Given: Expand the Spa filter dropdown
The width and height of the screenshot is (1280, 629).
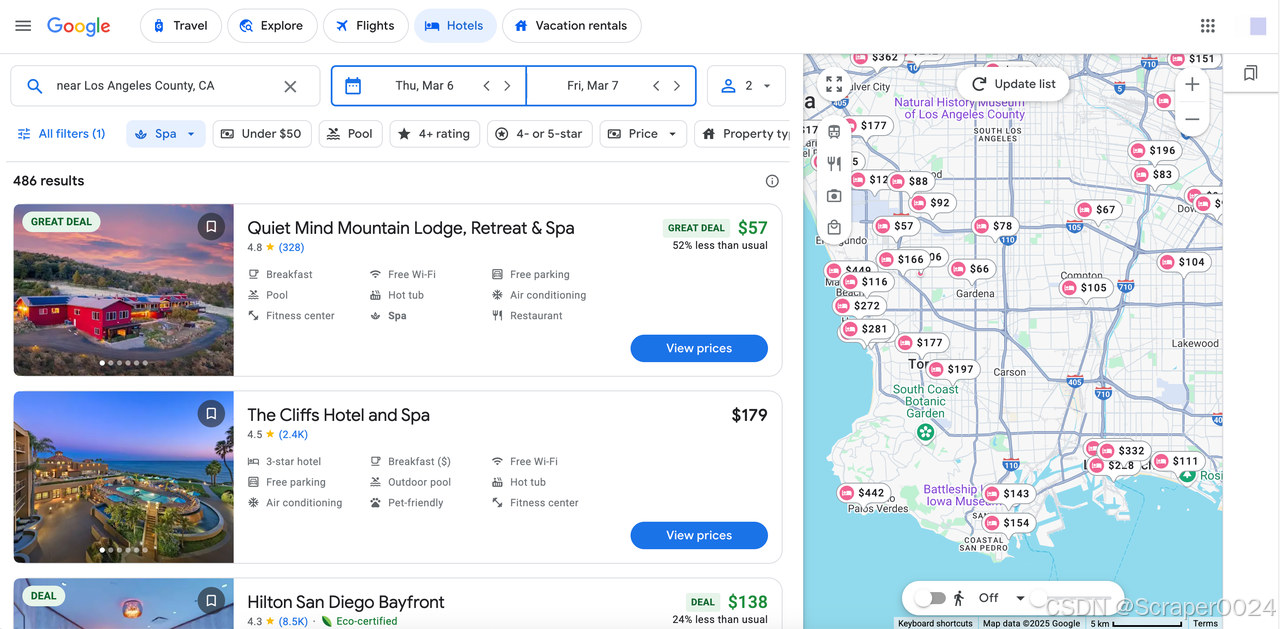Looking at the screenshot, I should pos(166,134).
